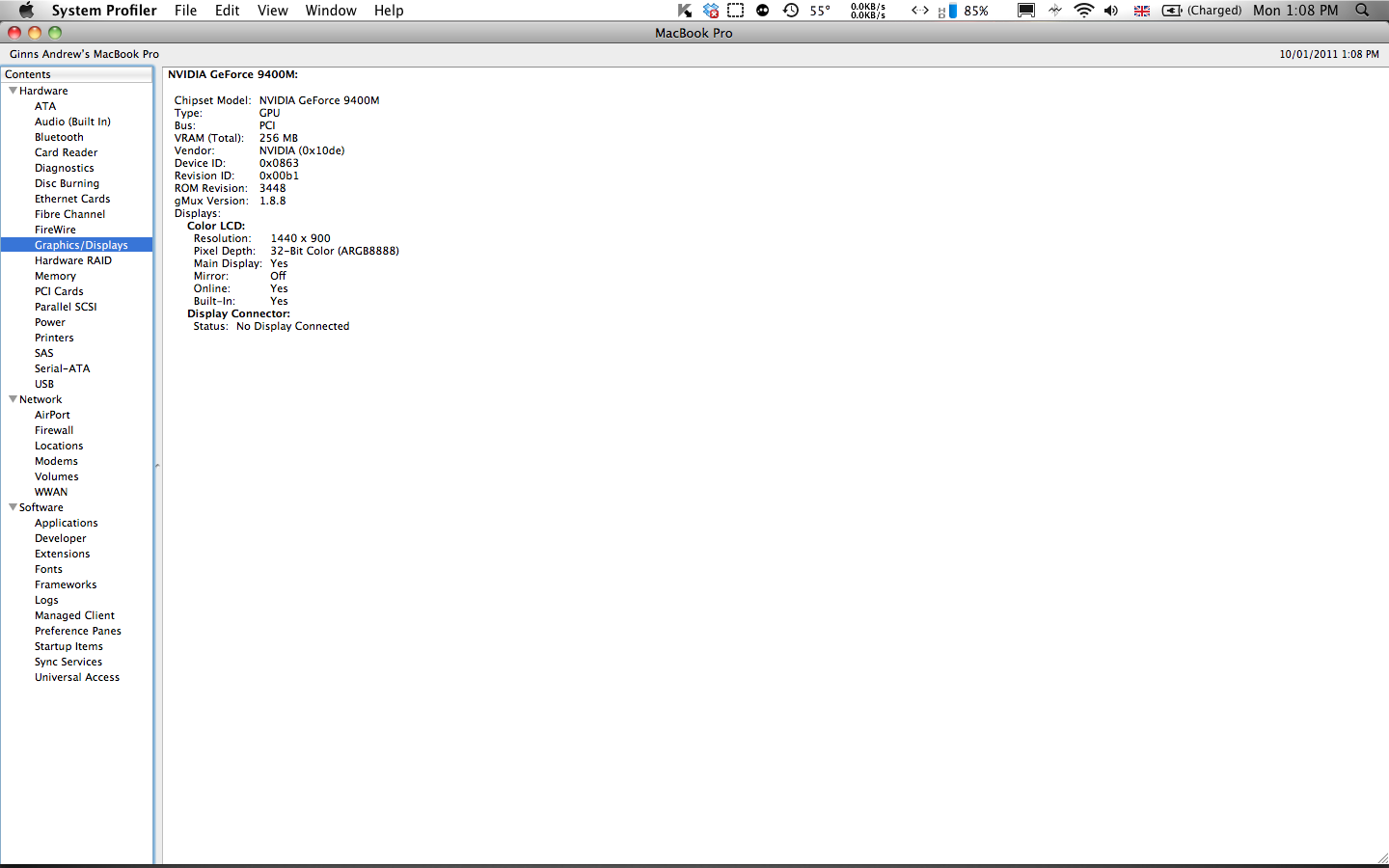Screen dimensions: 1389x868
Task: Select Firewall under Network
Action: point(54,430)
